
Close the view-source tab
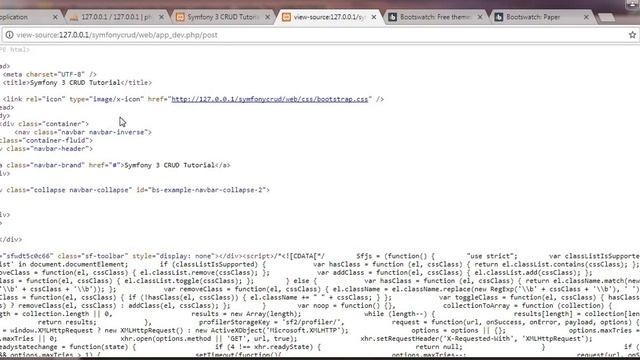pyautogui.click(x=373, y=17)
